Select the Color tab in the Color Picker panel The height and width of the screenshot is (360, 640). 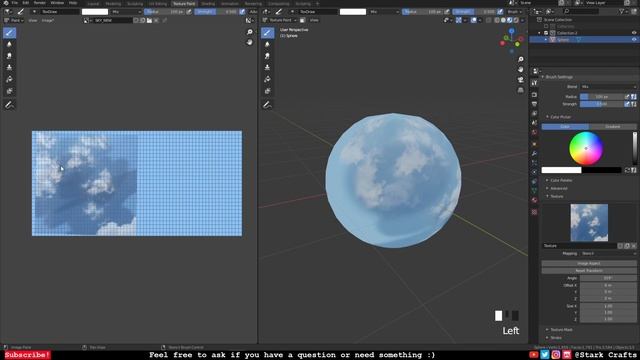[x=565, y=127]
